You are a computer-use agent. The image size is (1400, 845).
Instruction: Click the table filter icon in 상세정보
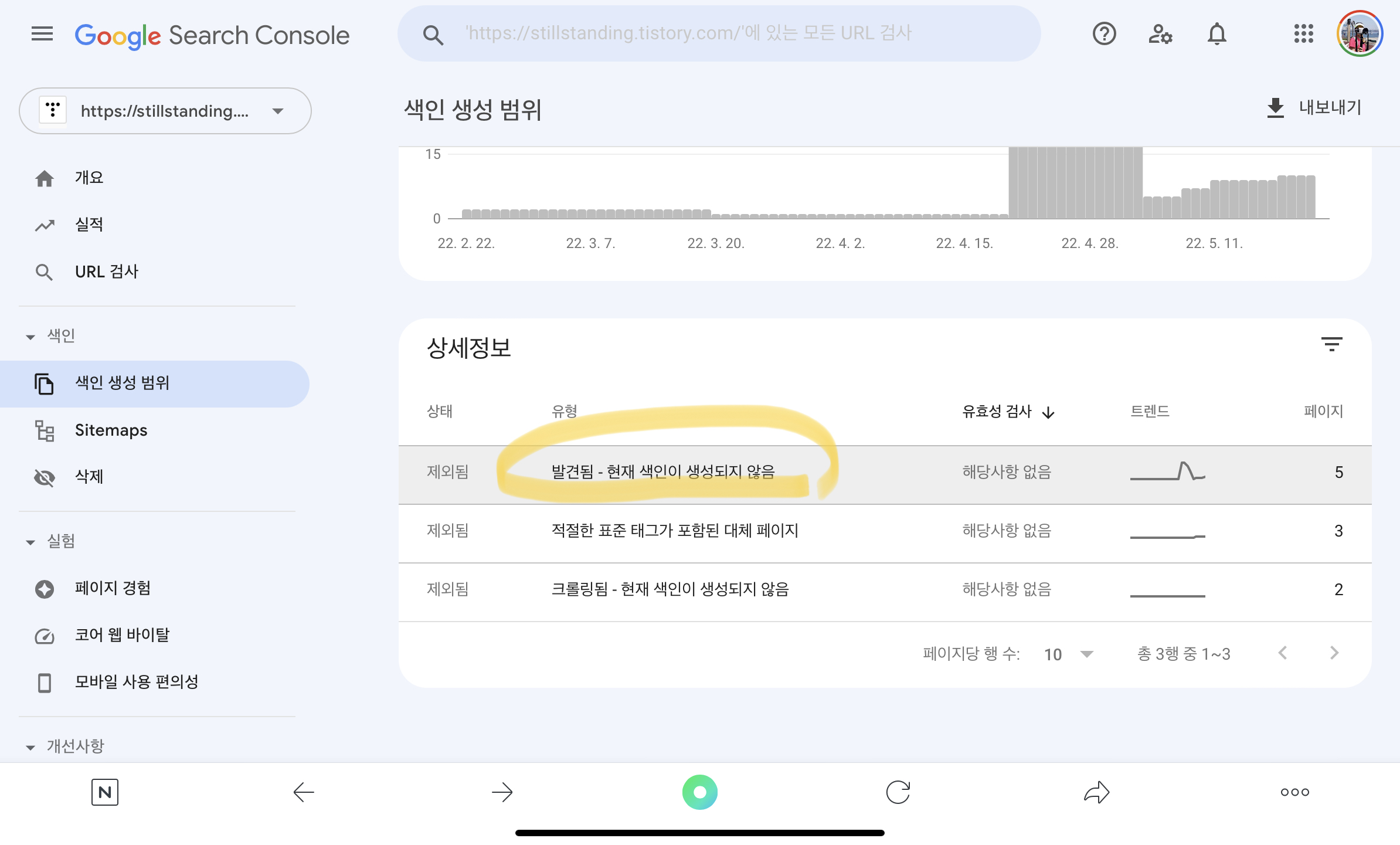pyautogui.click(x=1331, y=344)
